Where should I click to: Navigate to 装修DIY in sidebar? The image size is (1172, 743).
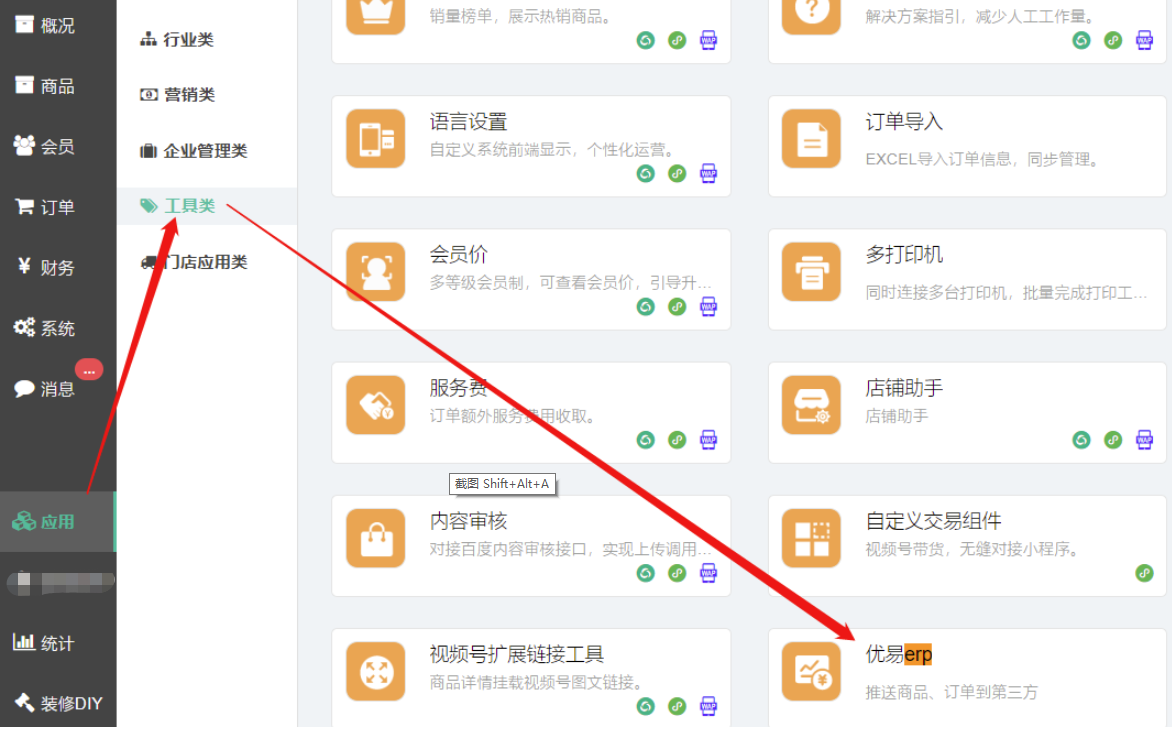(x=70, y=703)
